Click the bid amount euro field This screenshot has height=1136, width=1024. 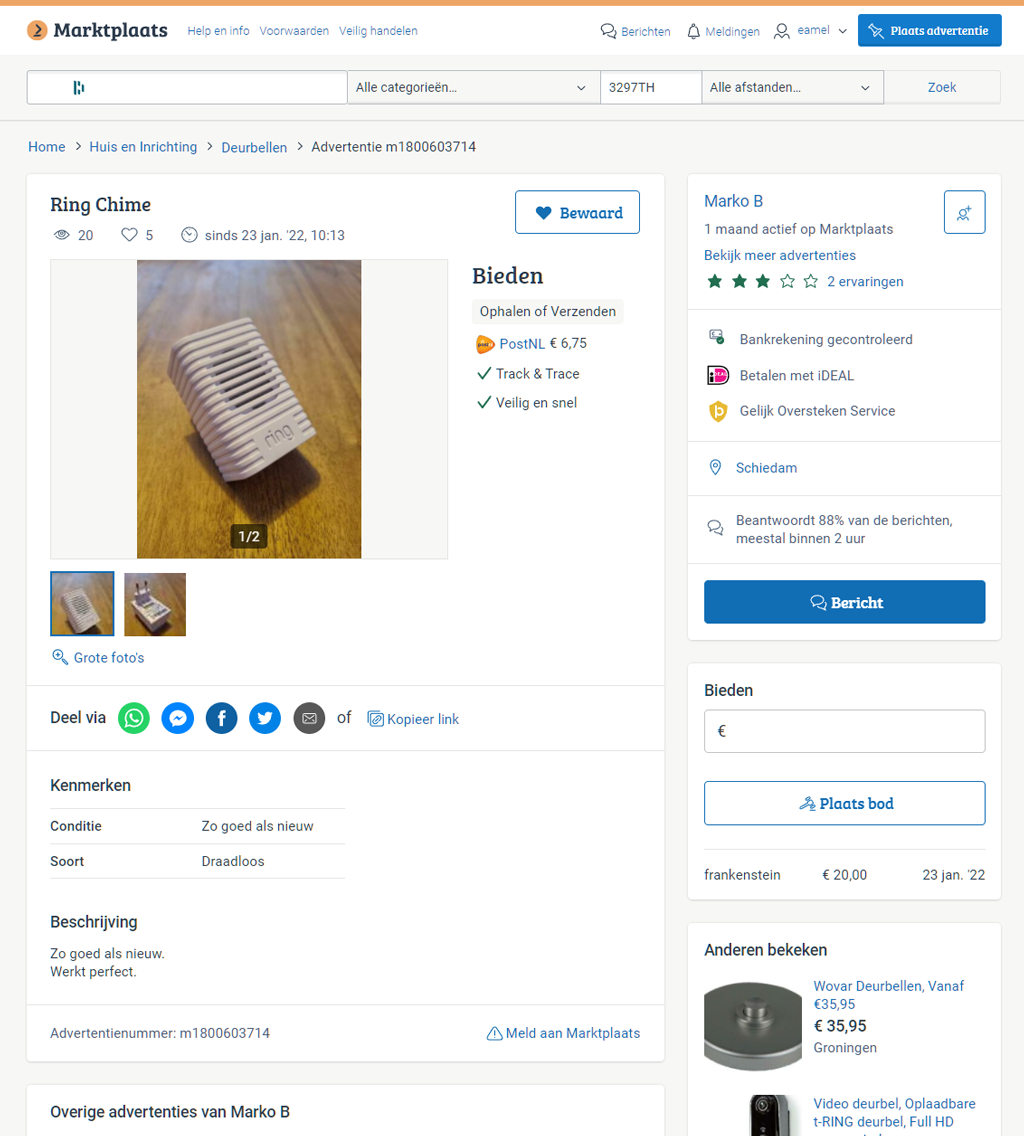click(x=845, y=731)
